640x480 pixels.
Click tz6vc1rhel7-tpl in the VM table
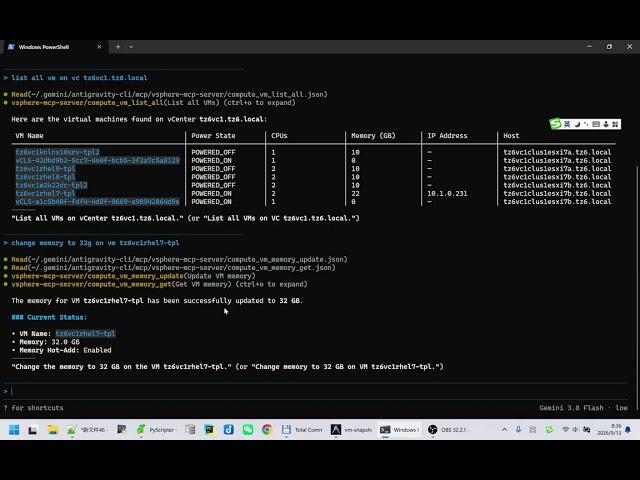click(45, 193)
